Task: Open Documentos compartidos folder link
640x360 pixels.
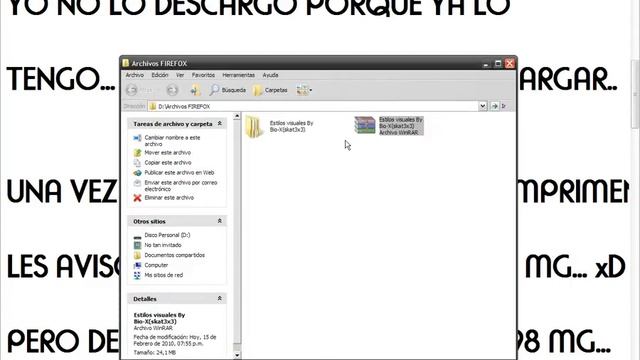Action: (175, 255)
